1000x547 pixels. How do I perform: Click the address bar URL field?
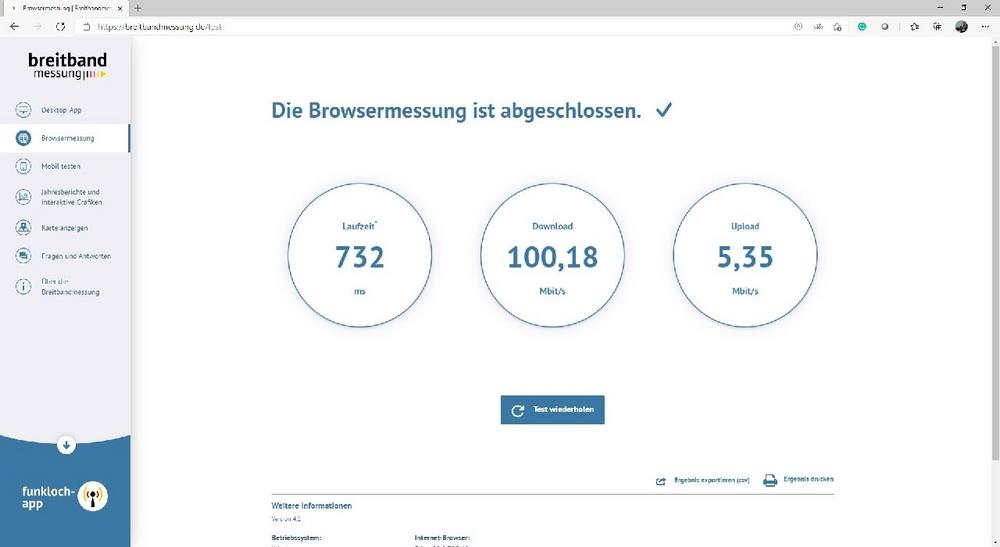[440, 27]
